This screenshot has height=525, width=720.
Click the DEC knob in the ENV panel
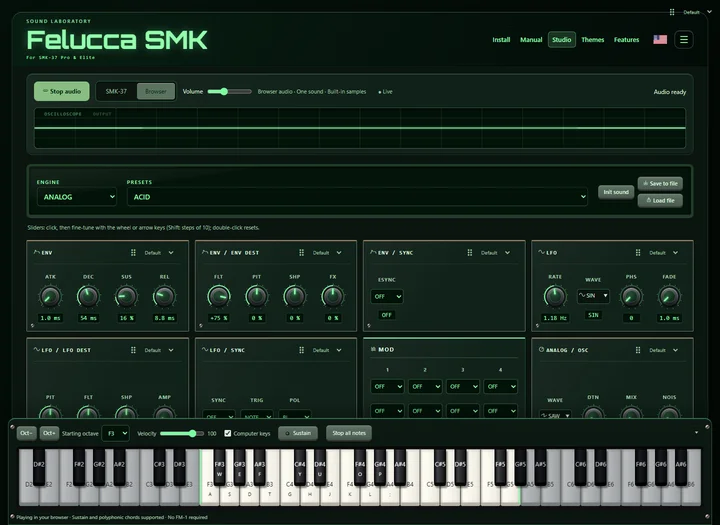[x=88, y=297]
